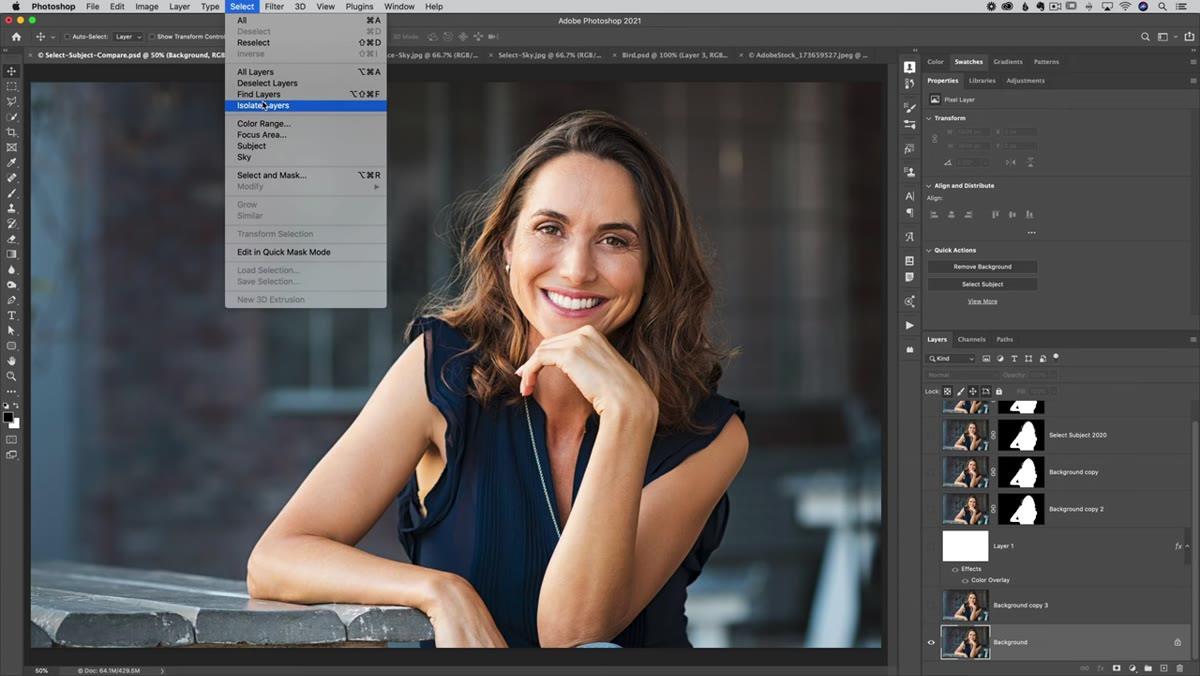Select the Move tool in toolbar

12,71
